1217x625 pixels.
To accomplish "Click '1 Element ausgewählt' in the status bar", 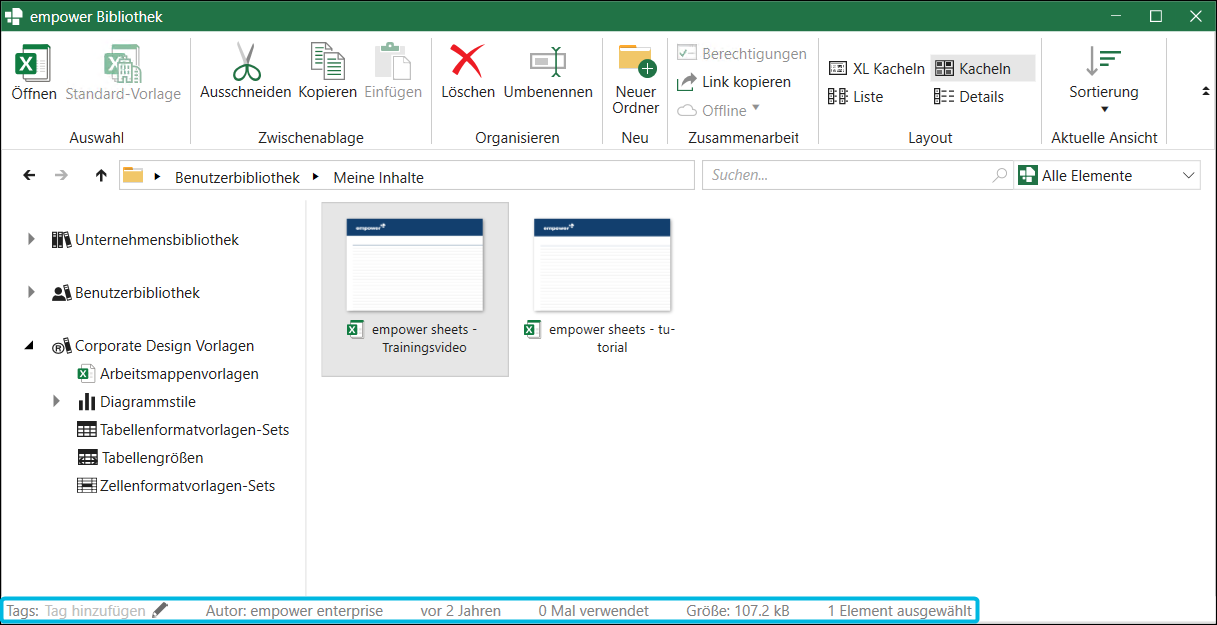I will click(x=900, y=610).
